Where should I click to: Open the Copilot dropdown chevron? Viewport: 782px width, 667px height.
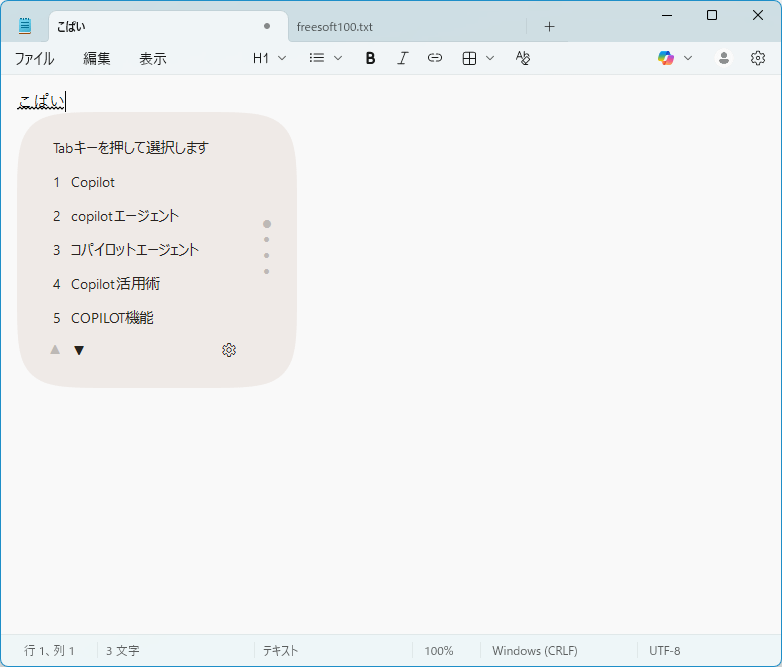coord(688,58)
